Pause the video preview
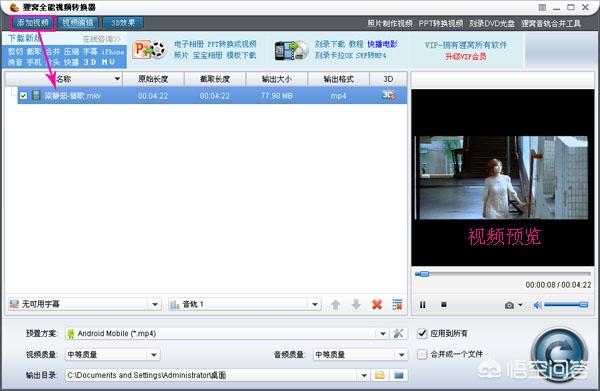This screenshot has width=600, height=391. point(422,305)
